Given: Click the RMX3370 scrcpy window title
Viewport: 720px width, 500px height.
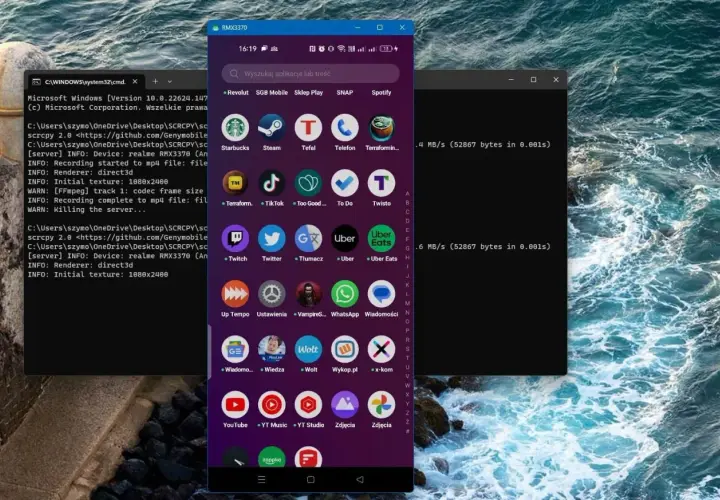Looking at the screenshot, I should click(x=235, y=28).
